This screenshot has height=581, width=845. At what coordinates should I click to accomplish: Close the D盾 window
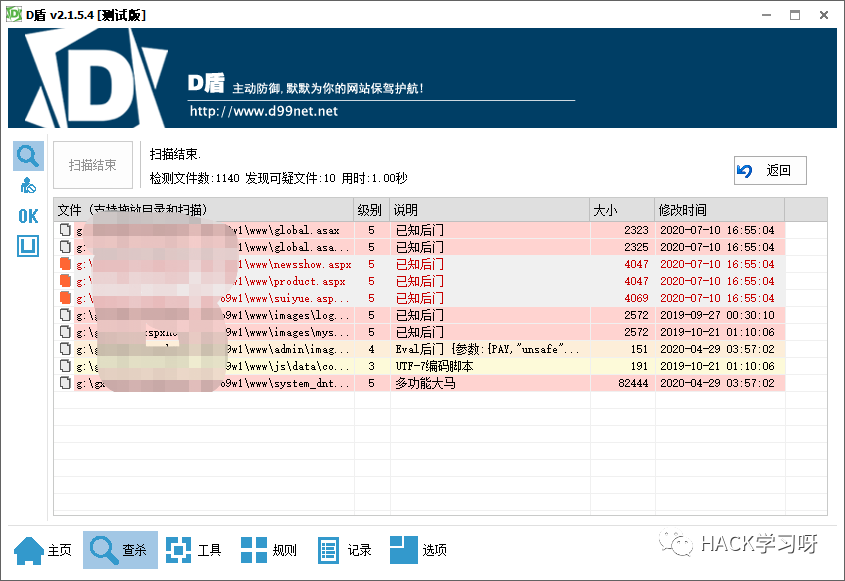[x=824, y=15]
